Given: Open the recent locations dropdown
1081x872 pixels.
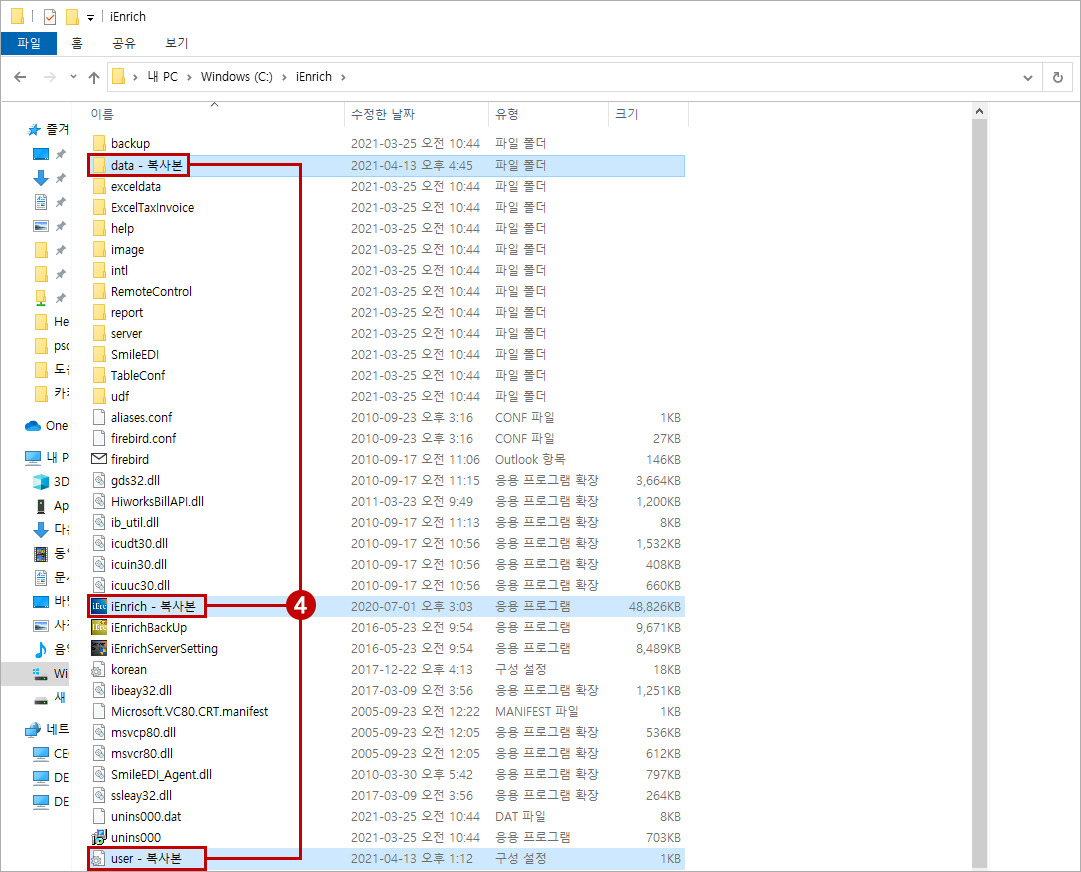Looking at the screenshot, I should click(x=73, y=77).
